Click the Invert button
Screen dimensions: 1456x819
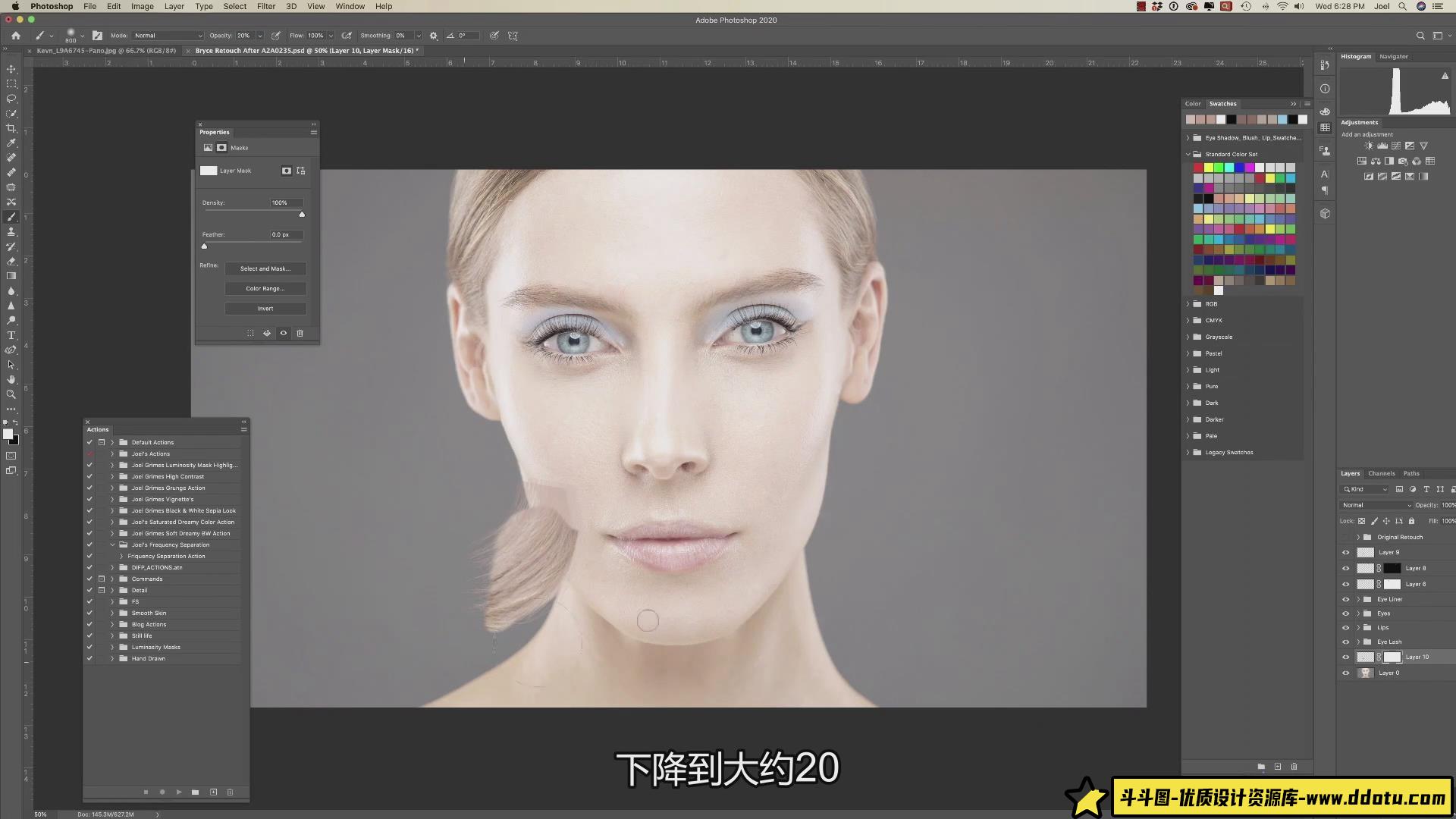tap(265, 309)
